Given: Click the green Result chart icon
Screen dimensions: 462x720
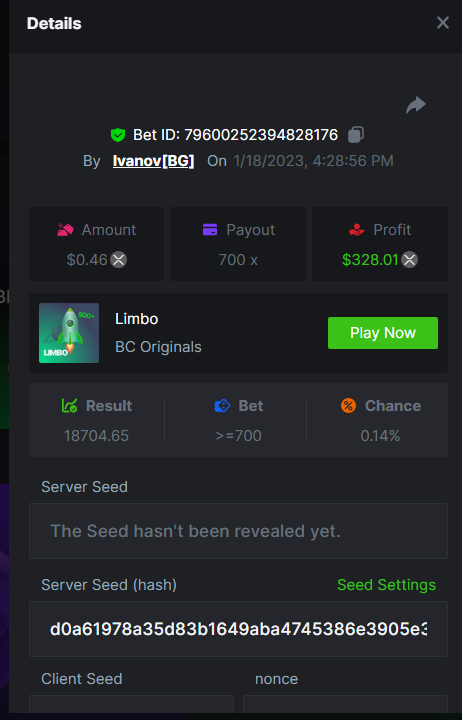Looking at the screenshot, I should (x=69, y=405).
